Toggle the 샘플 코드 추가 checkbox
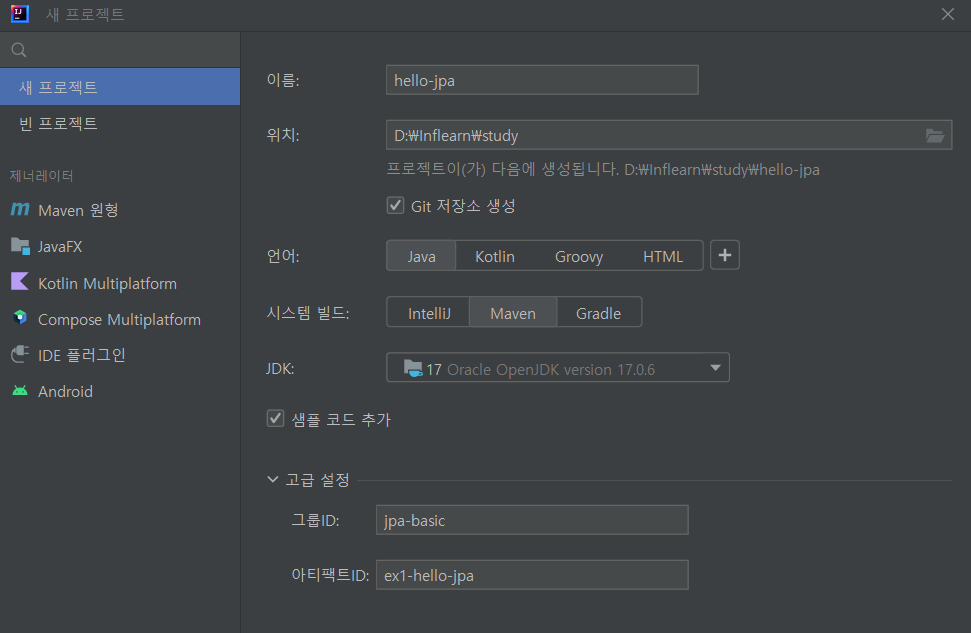Viewport: 971px width, 633px height. pos(276,419)
